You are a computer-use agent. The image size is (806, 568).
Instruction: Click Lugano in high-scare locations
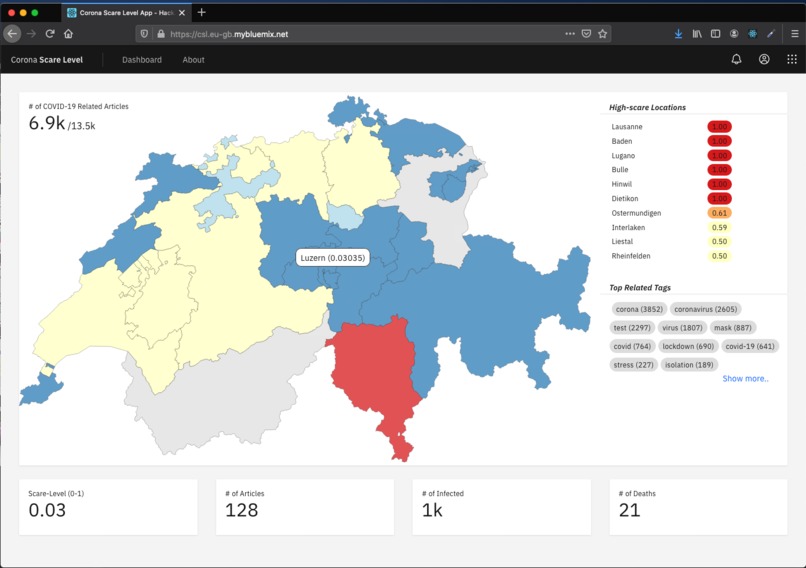pos(623,156)
